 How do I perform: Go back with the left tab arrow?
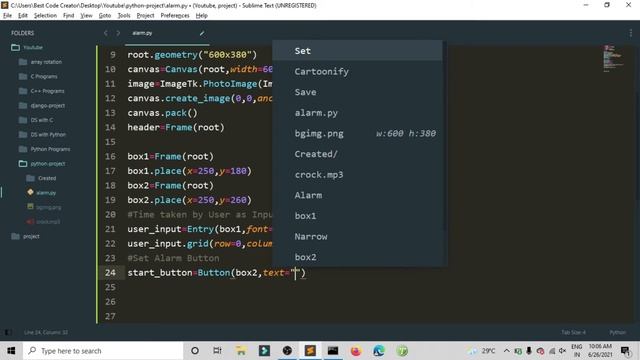[x=106, y=33]
